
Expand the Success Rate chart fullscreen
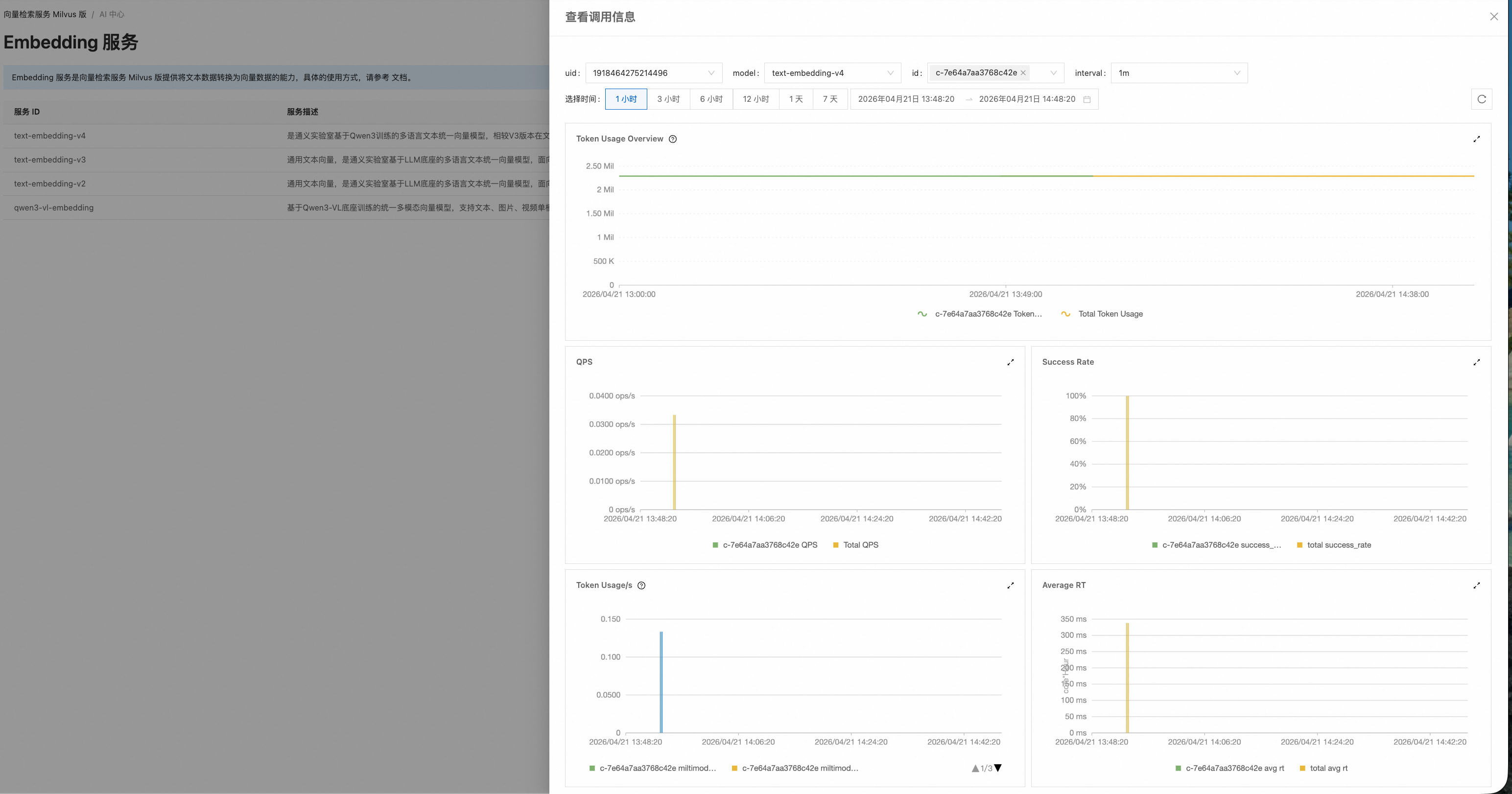(1476, 362)
